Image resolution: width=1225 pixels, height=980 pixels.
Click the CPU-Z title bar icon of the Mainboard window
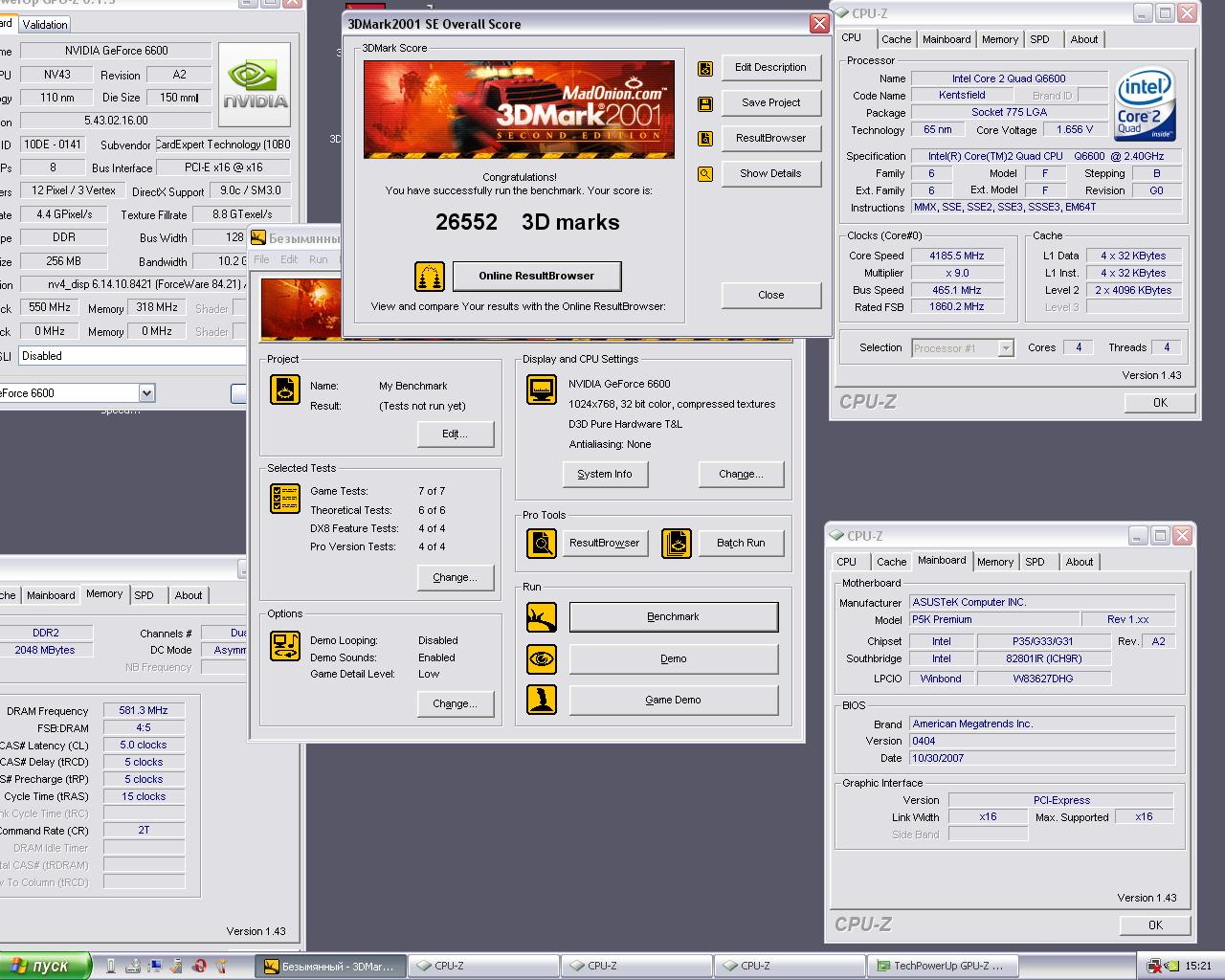[x=837, y=536]
